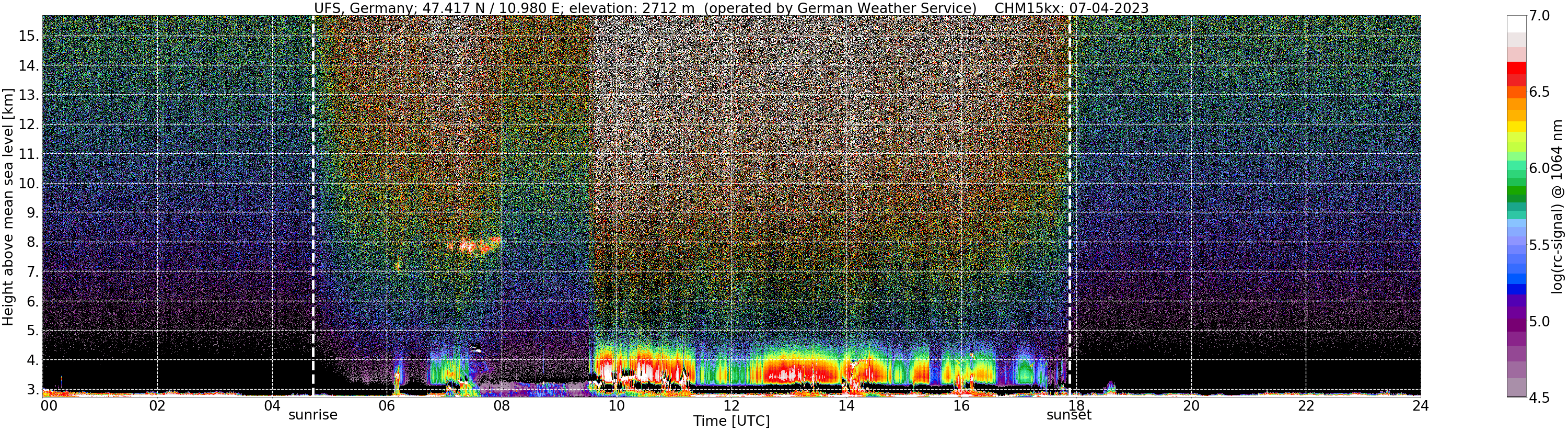Click the x-axis tick label '18'
This screenshot has height=431, width=1568.
pyautogui.click(x=1076, y=405)
